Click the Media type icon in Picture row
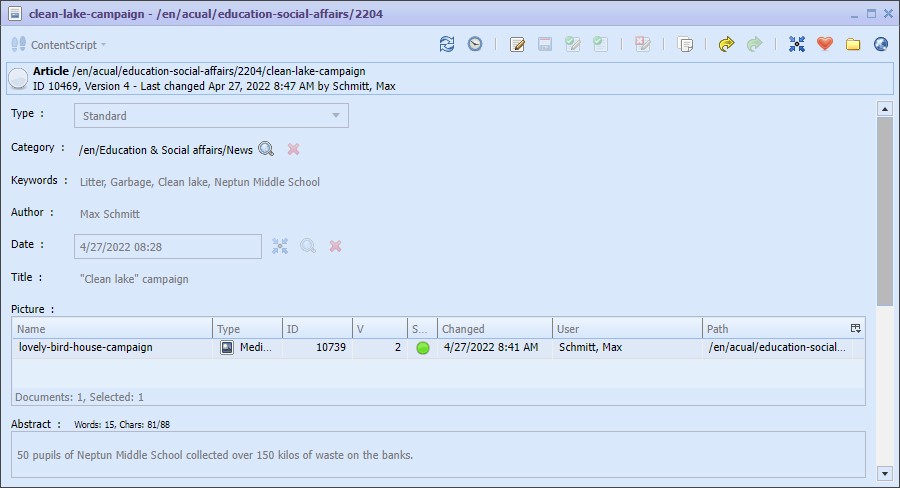Screen dimensions: 900x488 coord(227,347)
